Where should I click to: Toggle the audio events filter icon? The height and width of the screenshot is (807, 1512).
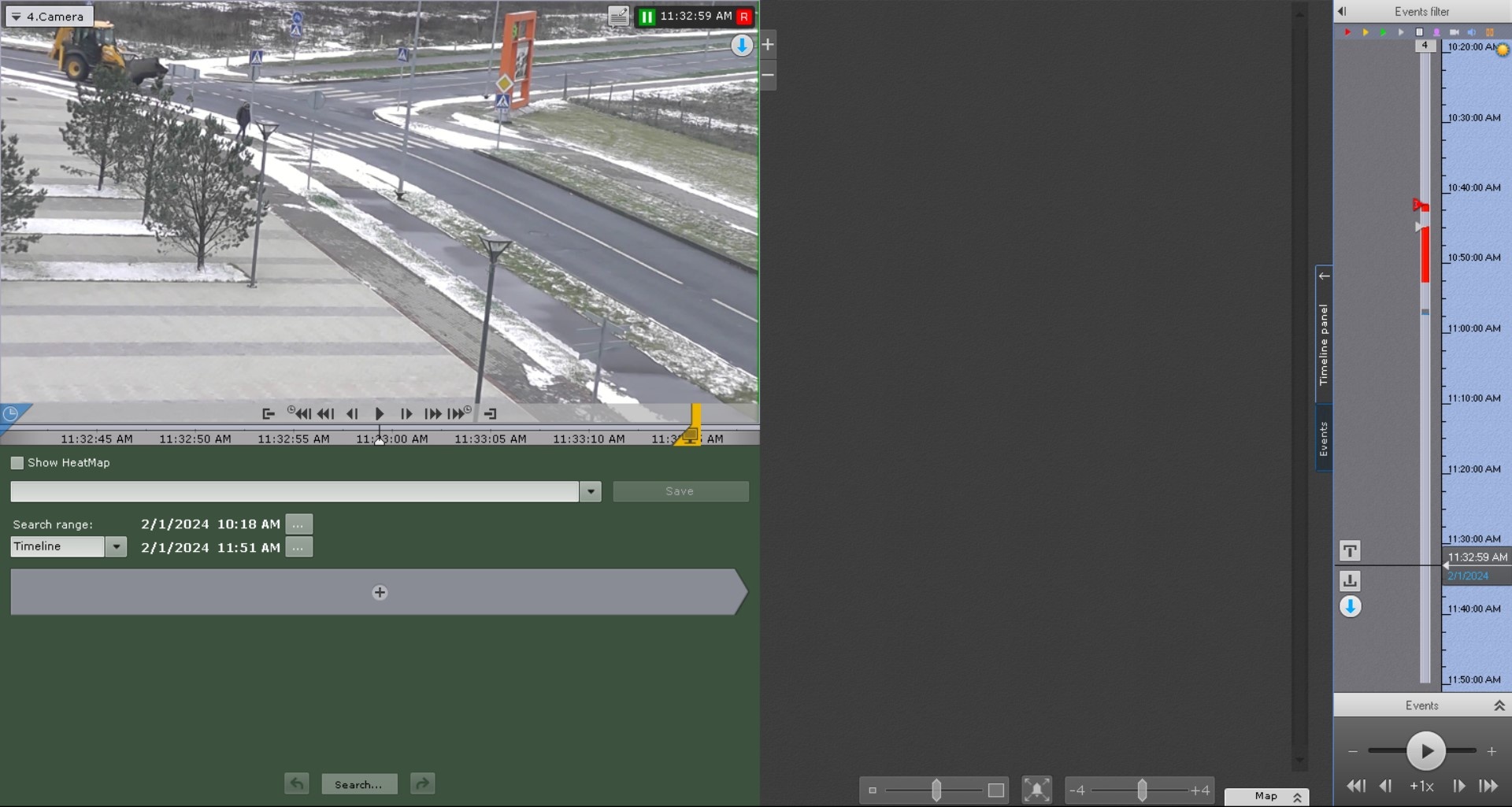1471,32
